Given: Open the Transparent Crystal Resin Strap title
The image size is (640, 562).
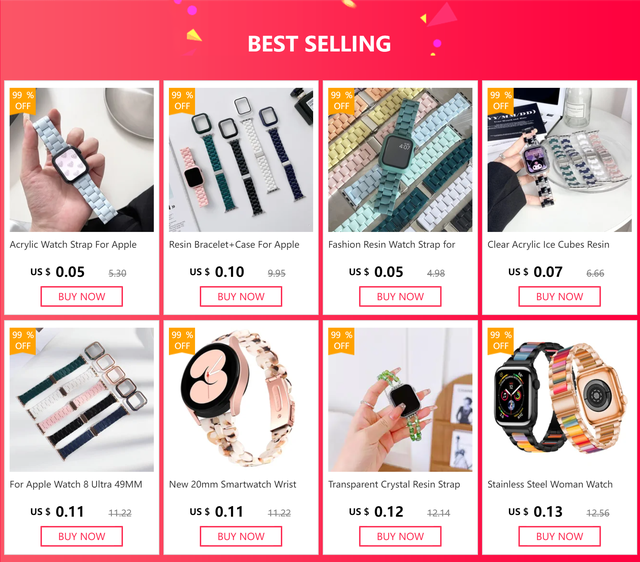Looking at the screenshot, I should [x=394, y=484].
